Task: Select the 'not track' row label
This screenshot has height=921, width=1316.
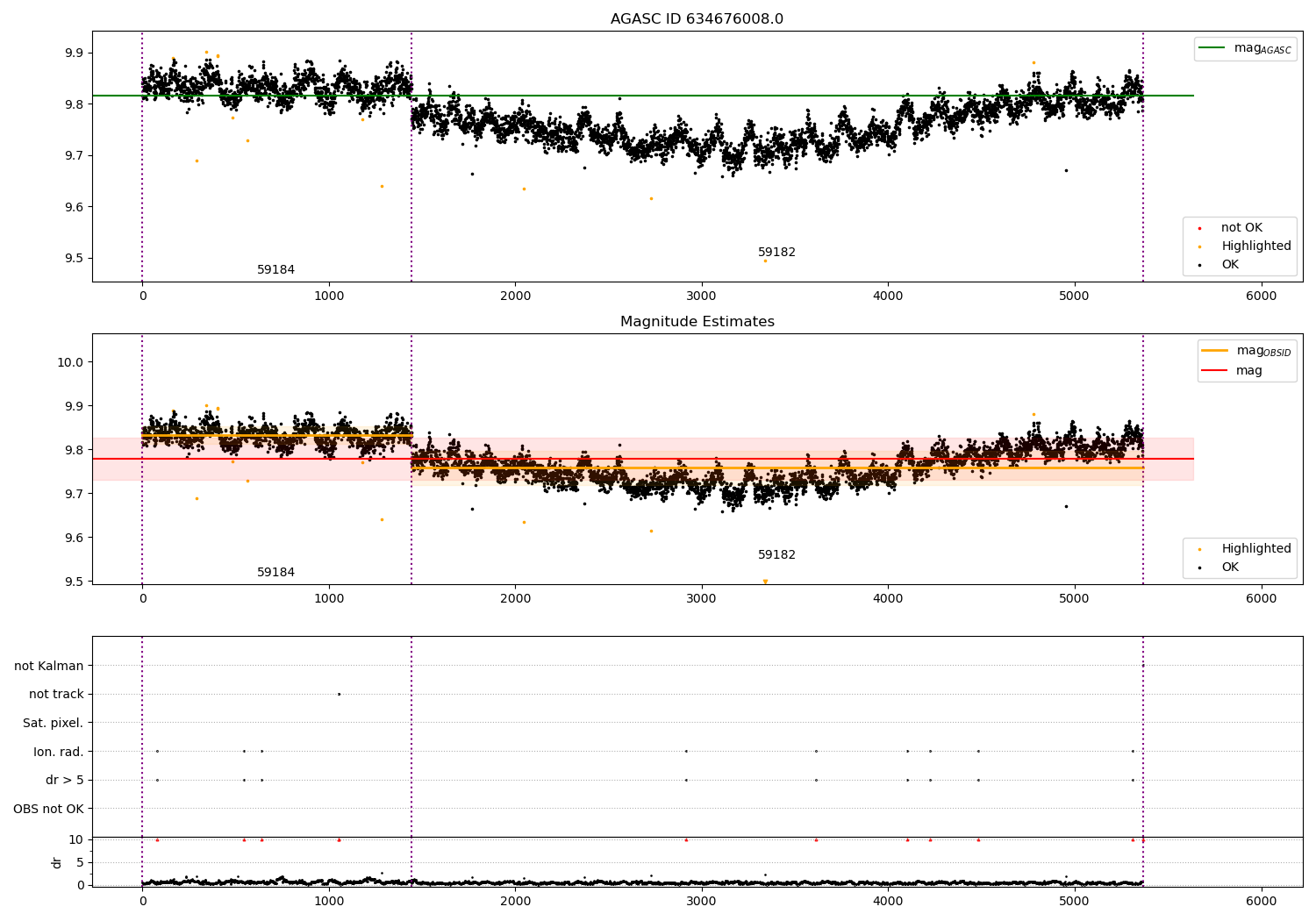Action: [56, 695]
